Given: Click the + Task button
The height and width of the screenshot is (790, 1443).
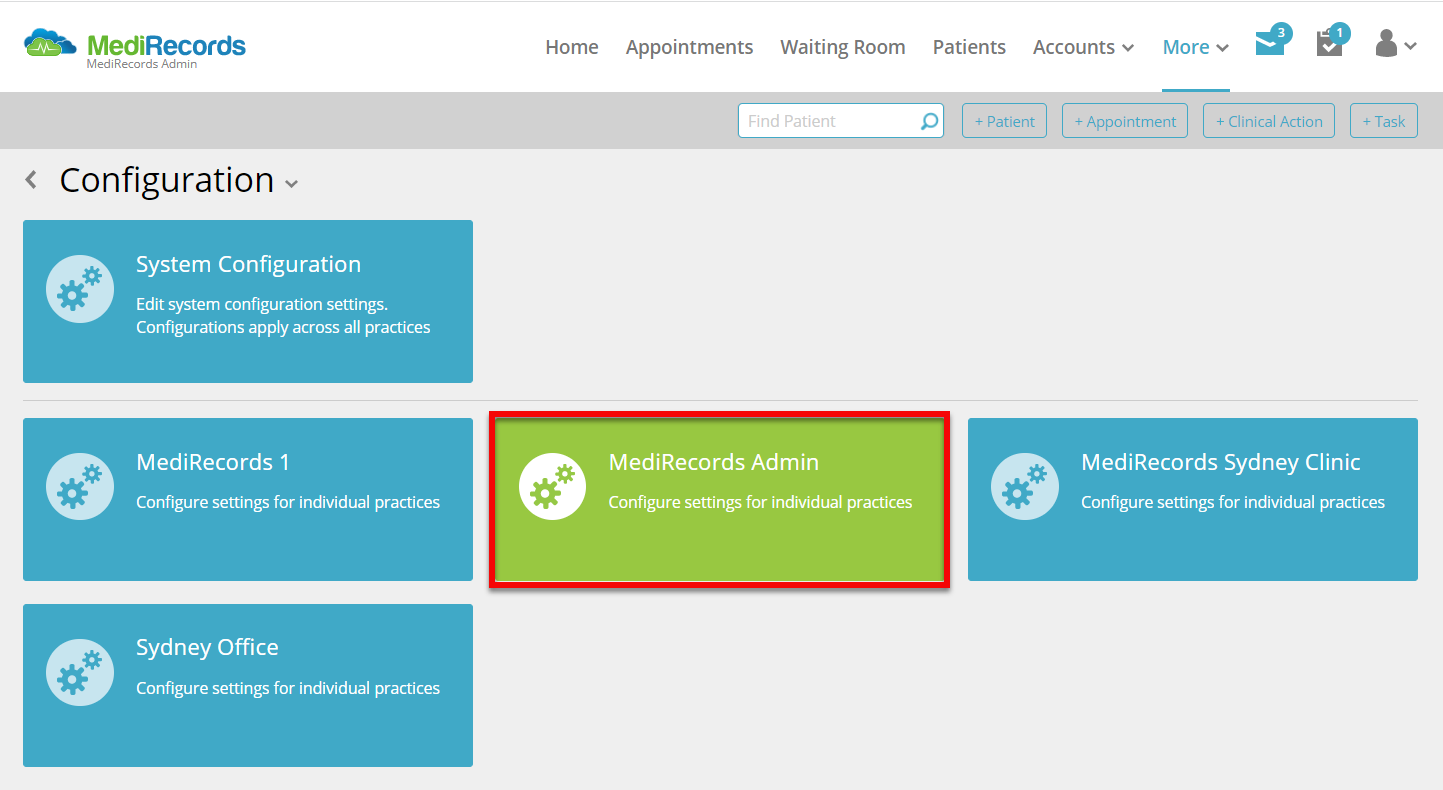Looking at the screenshot, I should [x=1384, y=121].
